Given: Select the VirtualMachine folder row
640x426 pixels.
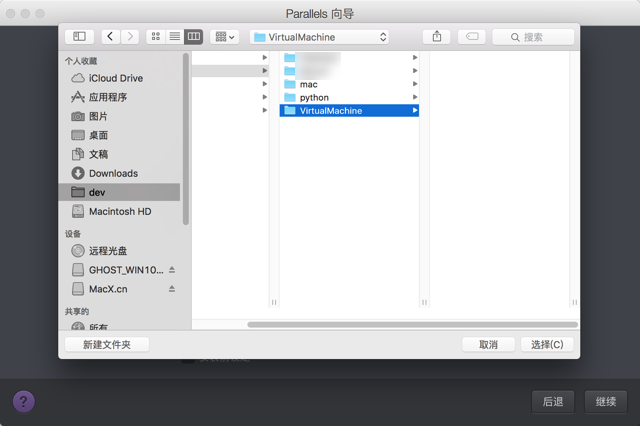Looking at the screenshot, I should [x=349, y=111].
